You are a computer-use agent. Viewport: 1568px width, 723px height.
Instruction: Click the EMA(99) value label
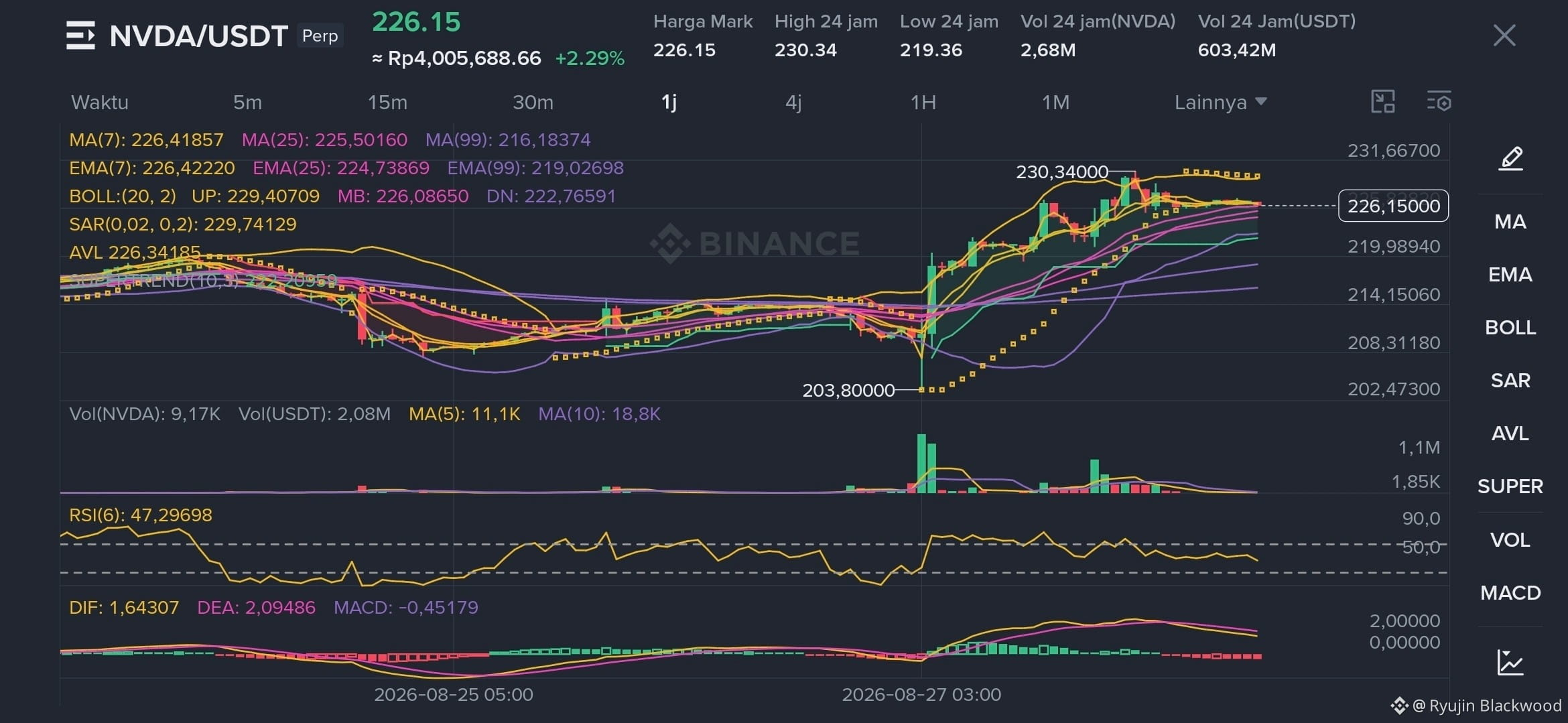pos(535,168)
